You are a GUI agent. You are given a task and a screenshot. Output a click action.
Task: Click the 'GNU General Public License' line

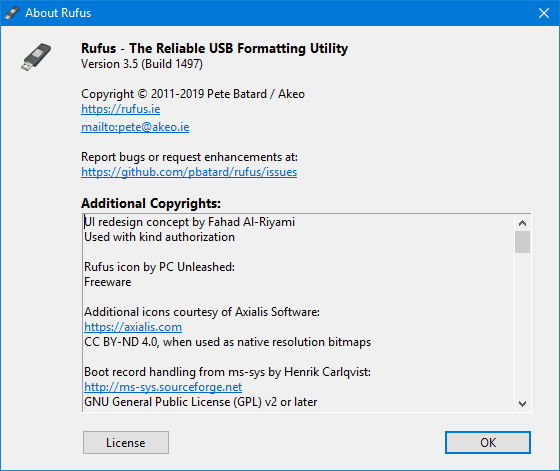click(200, 402)
